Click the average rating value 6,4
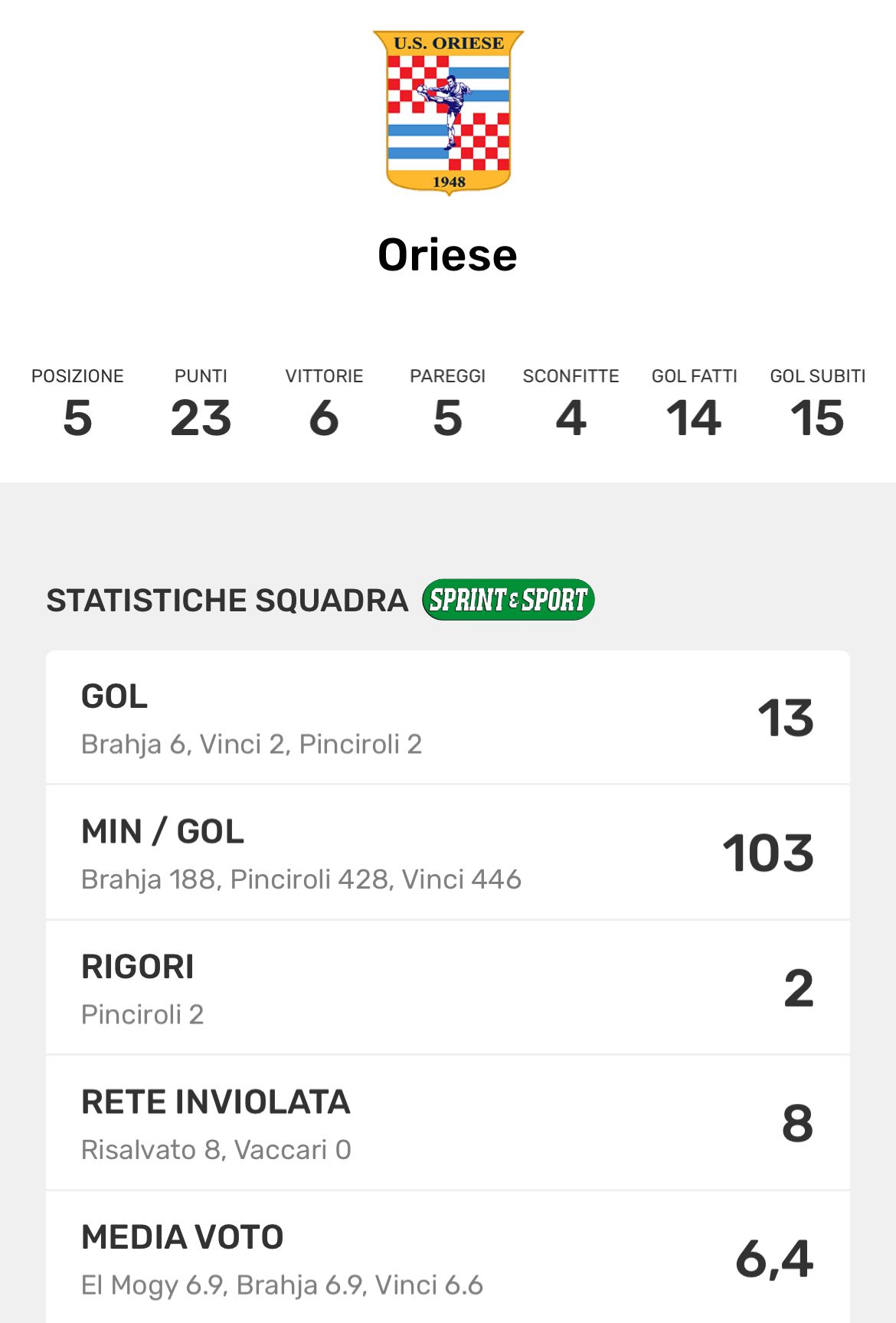 [774, 1259]
